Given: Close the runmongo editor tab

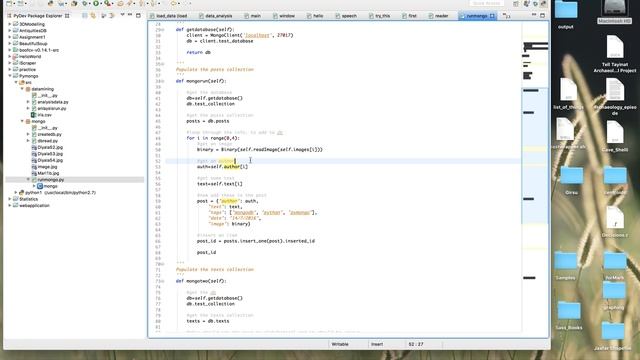Looking at the screenshot, I should [492, 16].
